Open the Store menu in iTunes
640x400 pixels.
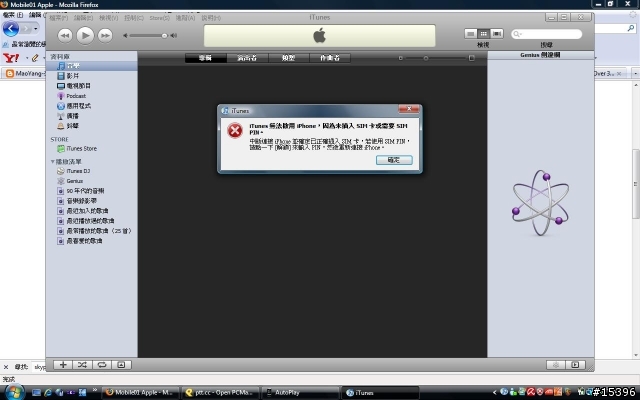(160, 18)
